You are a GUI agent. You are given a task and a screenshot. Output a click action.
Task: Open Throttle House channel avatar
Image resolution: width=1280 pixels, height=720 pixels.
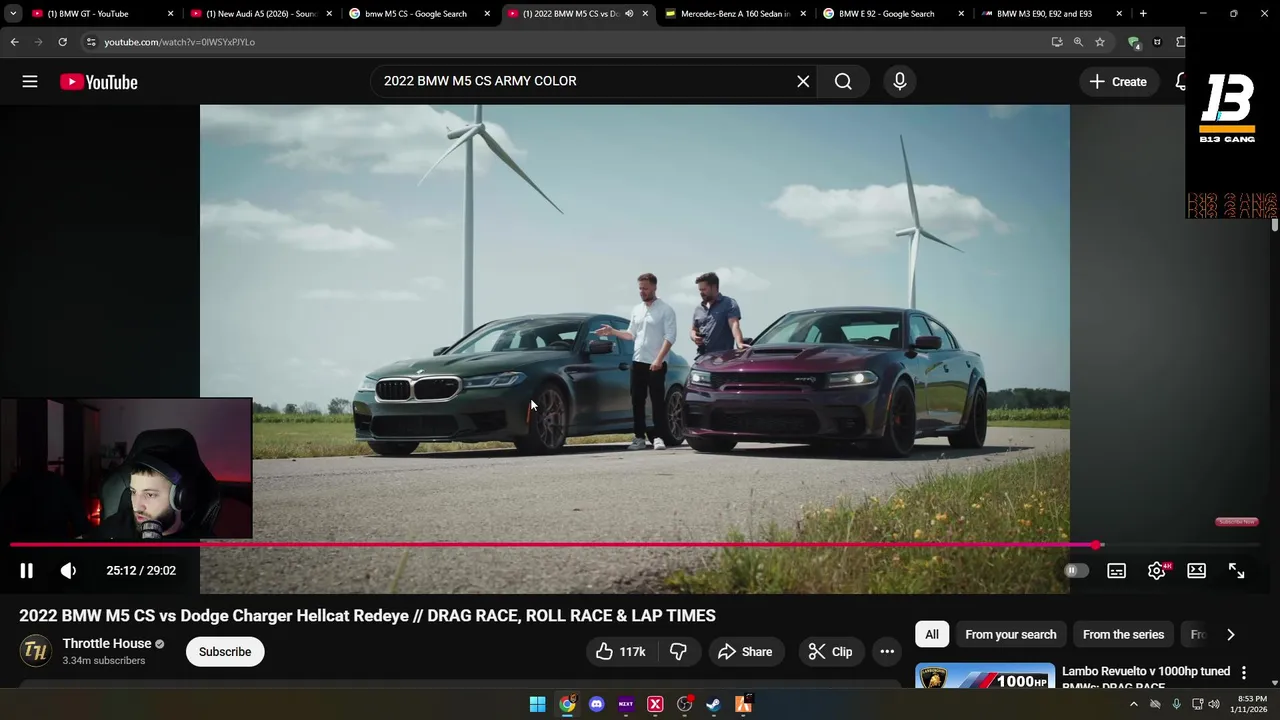[x=36, y=652]
